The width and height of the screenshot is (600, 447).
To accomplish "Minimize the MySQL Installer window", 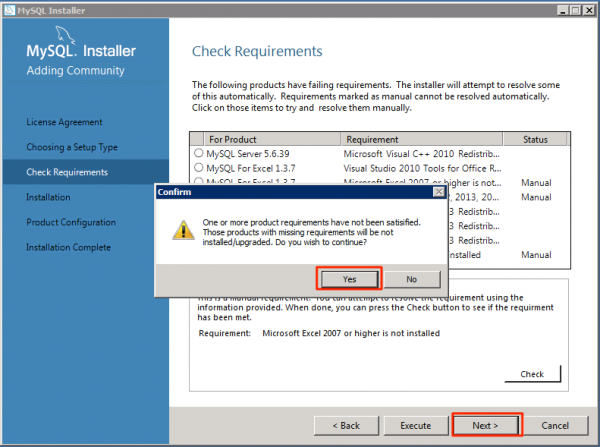I will [562, 10].
